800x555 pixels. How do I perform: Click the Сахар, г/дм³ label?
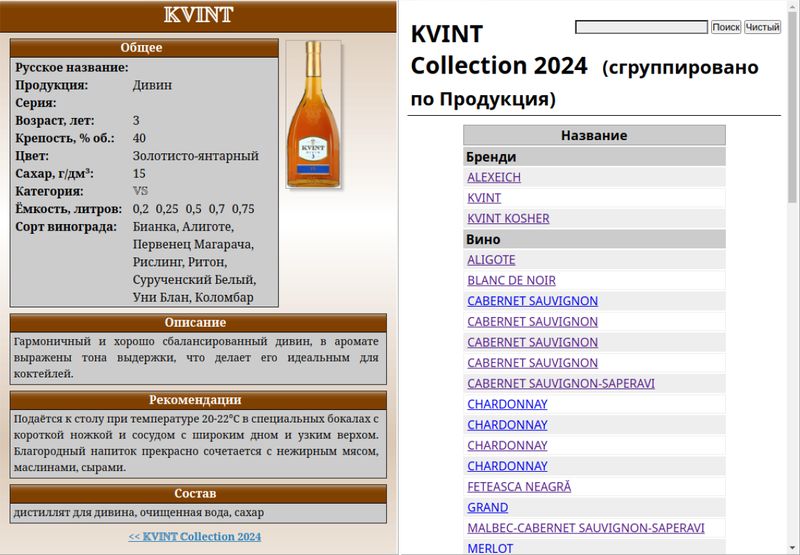(54, 173)
